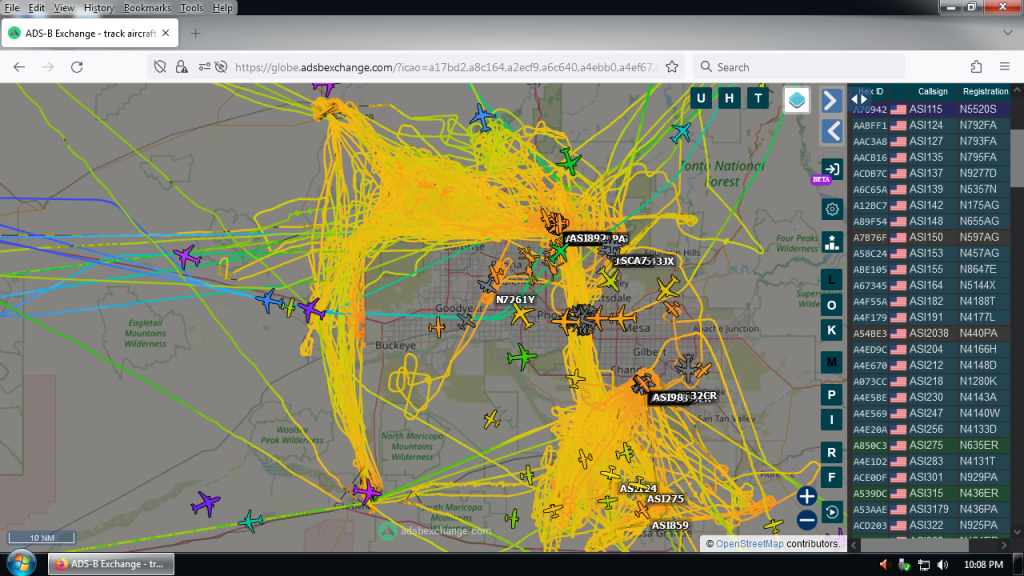Sort by the Registration column header

click(984, 91)
